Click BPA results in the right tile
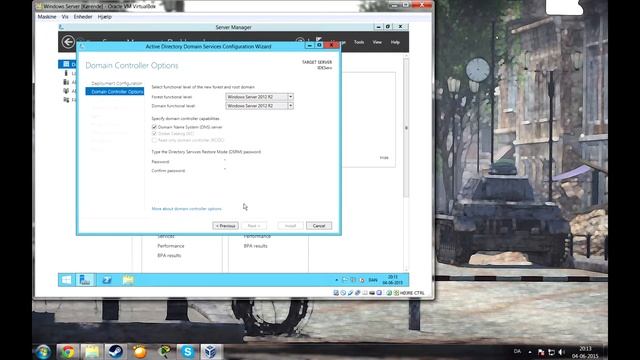The image size is (640, 360). pos(256,246)
